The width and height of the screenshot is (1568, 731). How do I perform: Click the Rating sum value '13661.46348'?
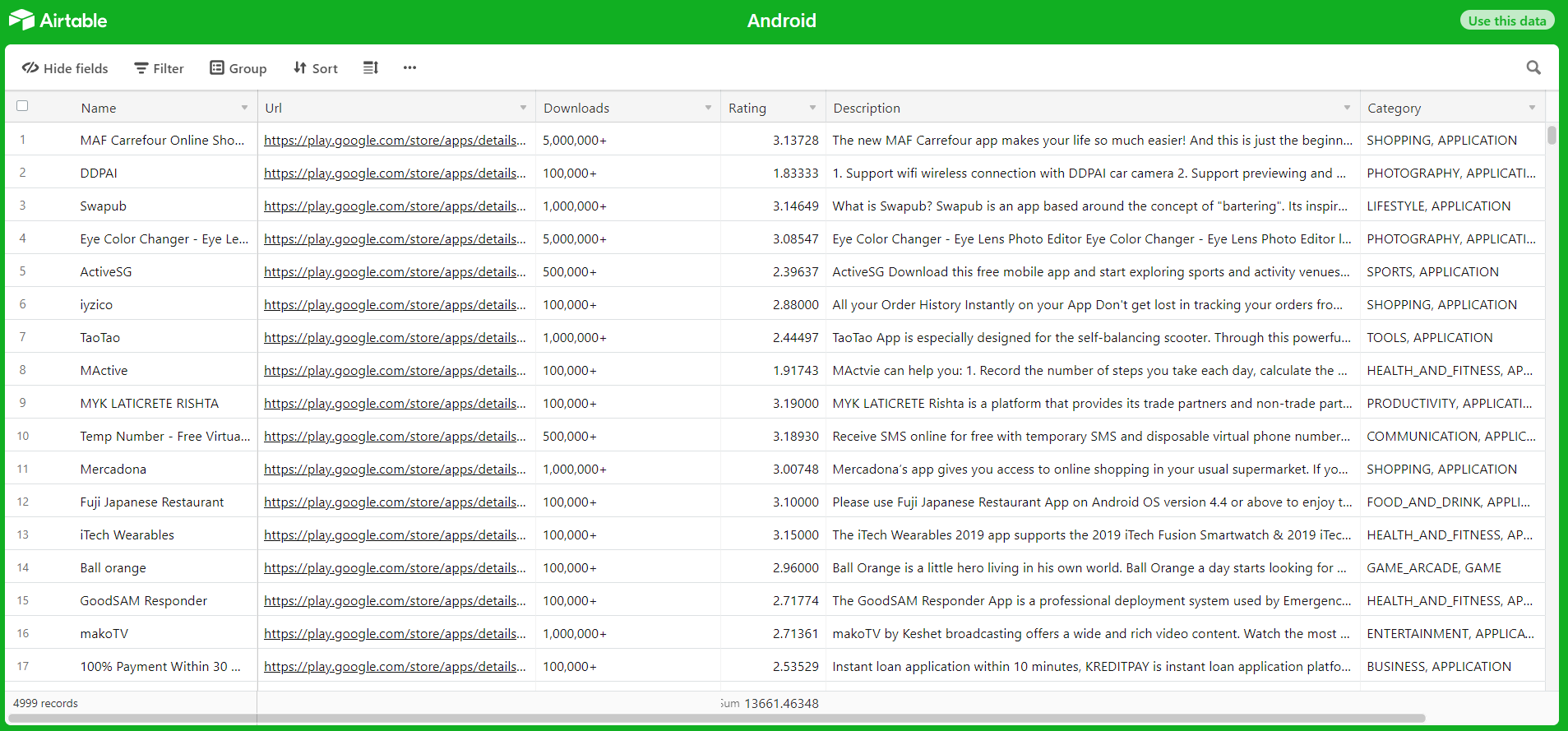click(x=781, y=703)
